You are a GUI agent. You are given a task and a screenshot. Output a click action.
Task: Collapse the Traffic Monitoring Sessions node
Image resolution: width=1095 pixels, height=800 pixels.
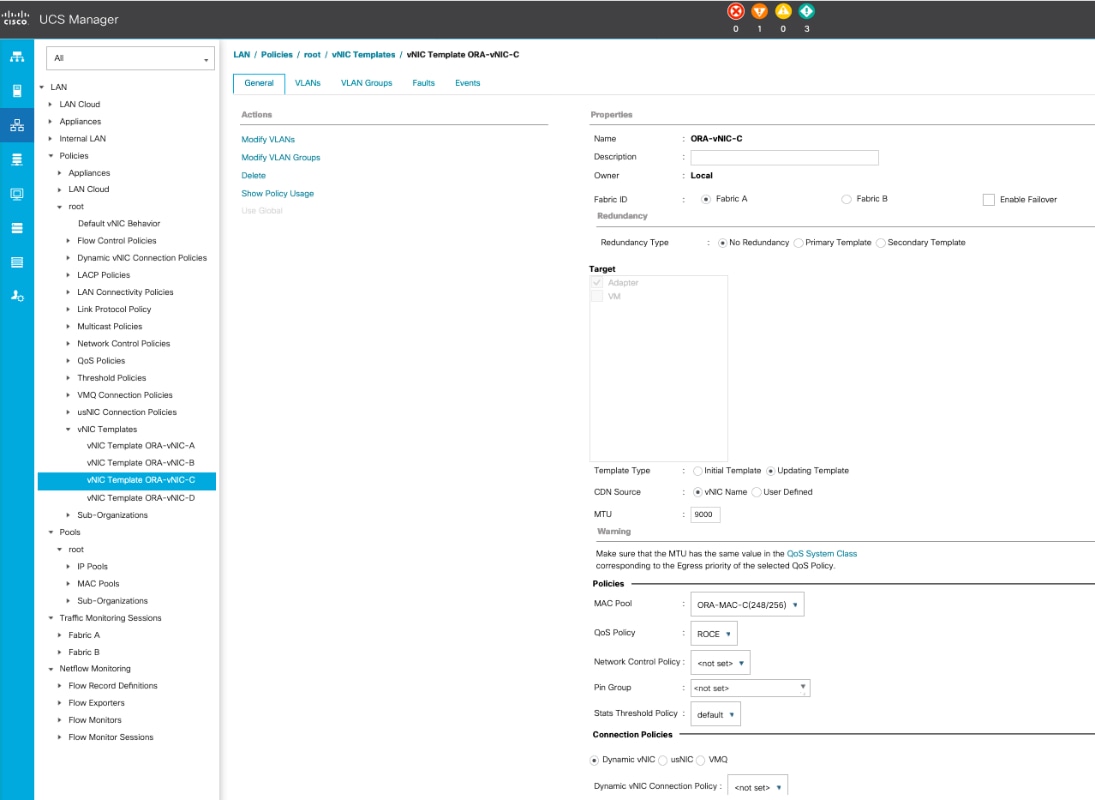[x=50, y=618]
